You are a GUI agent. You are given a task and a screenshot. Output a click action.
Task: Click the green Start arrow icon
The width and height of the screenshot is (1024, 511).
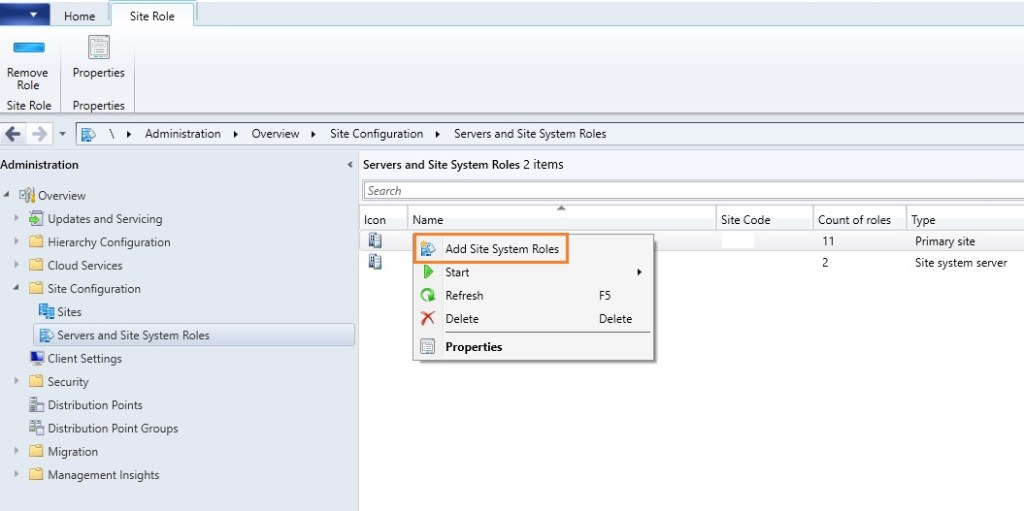(428, 272)
